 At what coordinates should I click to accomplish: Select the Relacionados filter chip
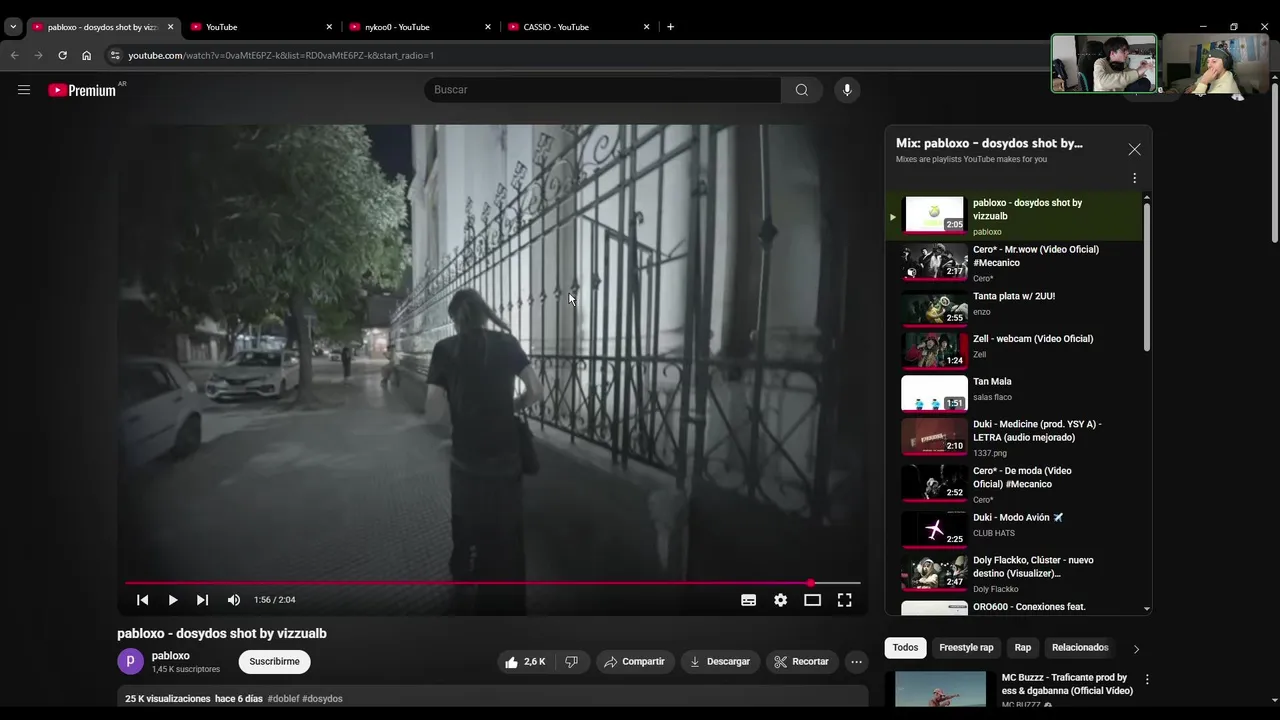[x=1080, y=648]
